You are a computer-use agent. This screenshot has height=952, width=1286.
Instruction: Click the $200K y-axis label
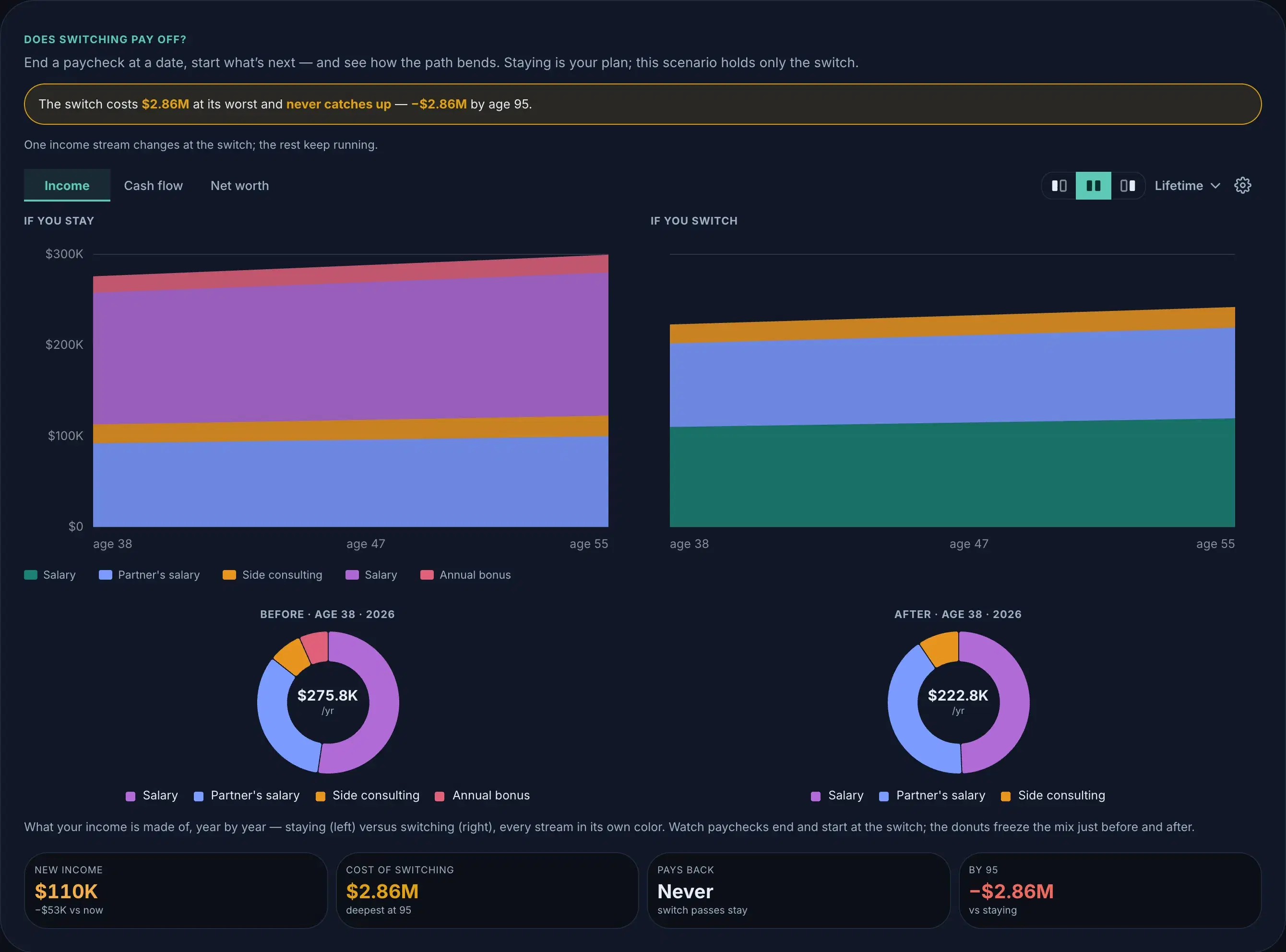pos(64,345)
